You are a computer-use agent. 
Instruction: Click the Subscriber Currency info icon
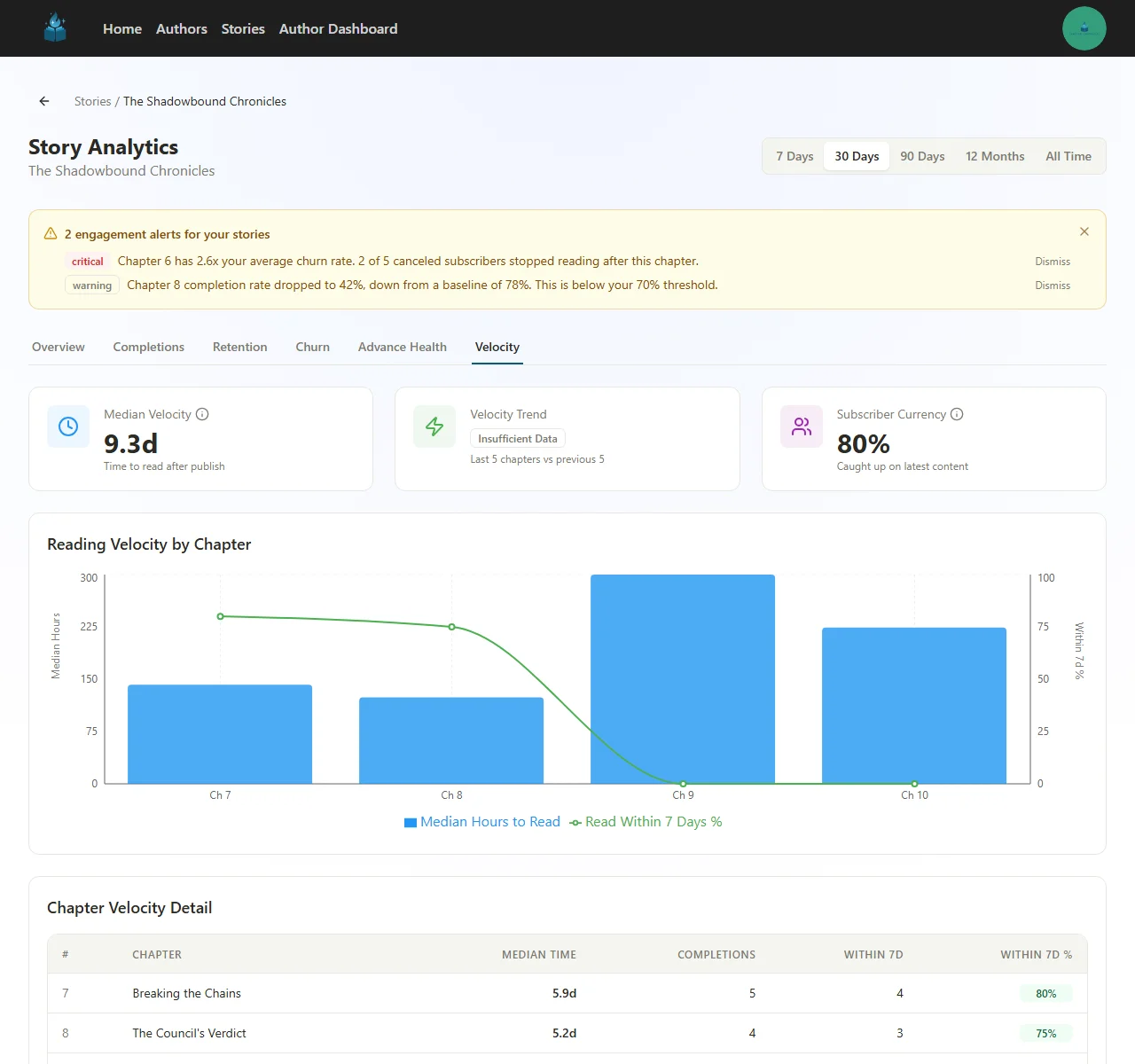point(957,414)
